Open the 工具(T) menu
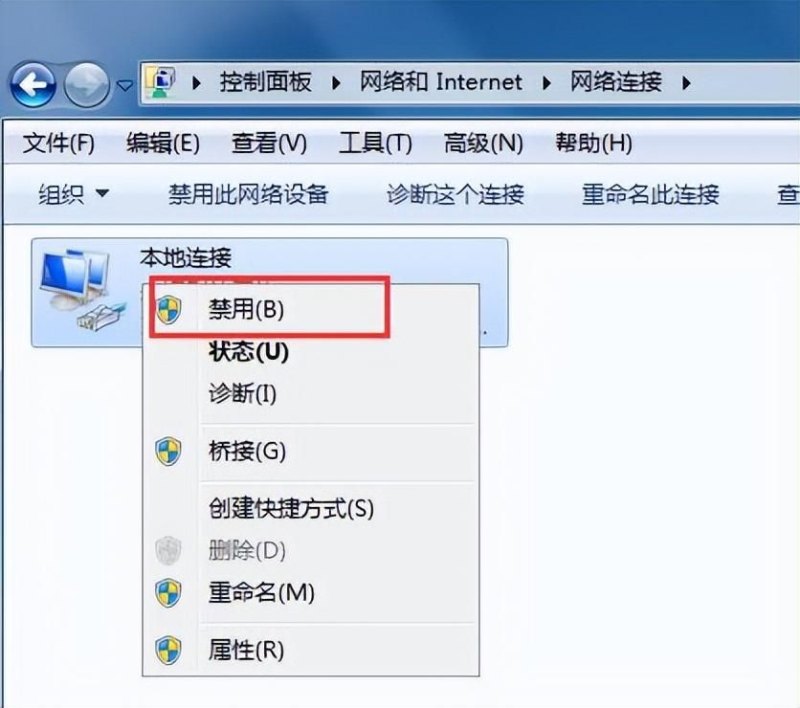 (376, 143)
